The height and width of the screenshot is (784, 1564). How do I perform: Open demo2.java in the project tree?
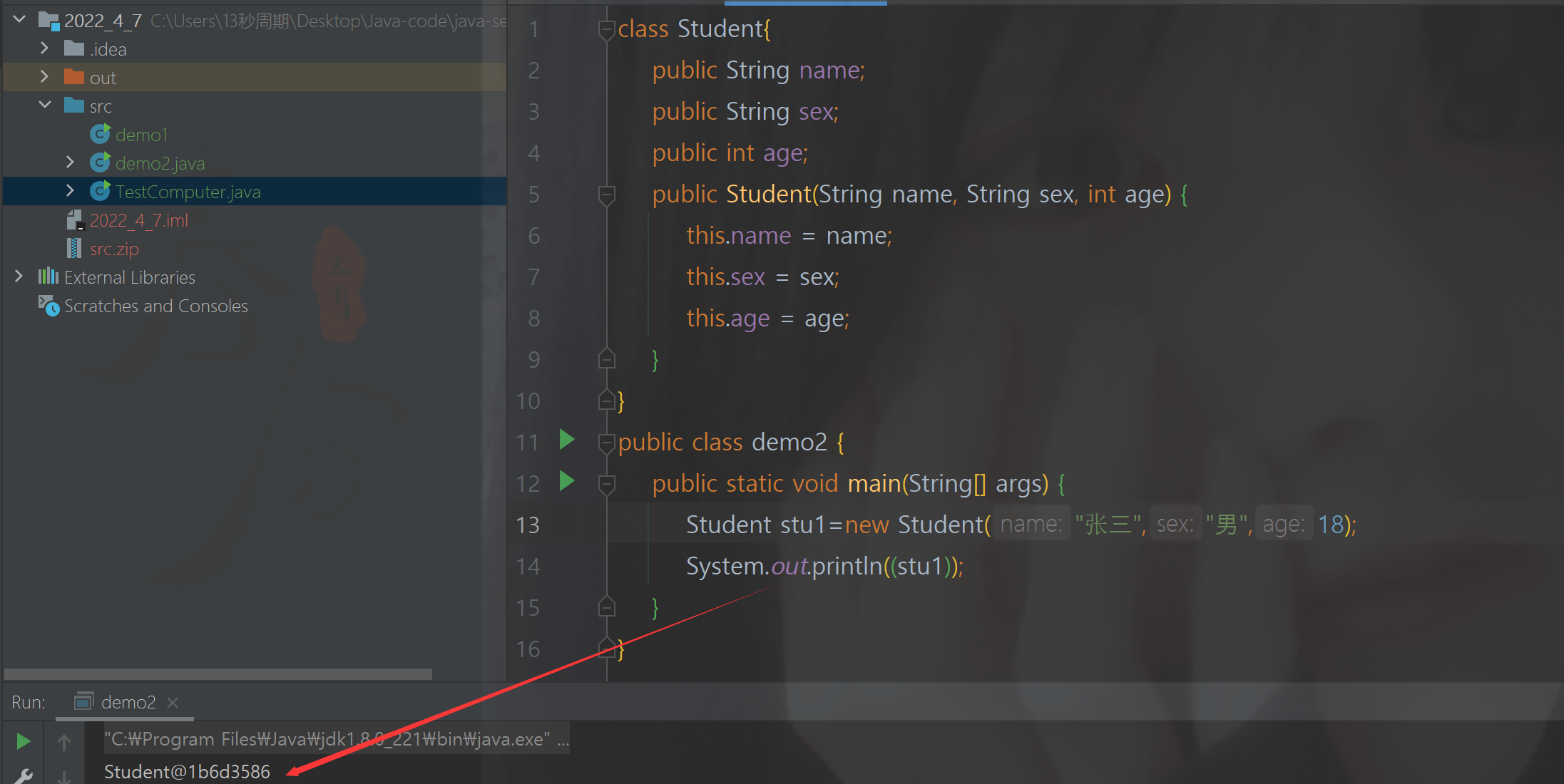[160, 163]
